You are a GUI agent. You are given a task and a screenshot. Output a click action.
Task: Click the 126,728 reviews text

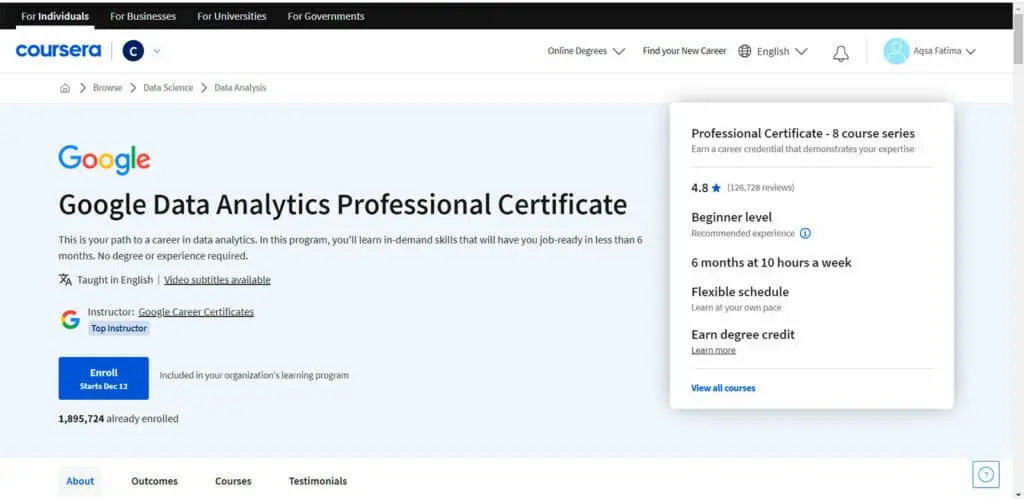pos(760,188)
